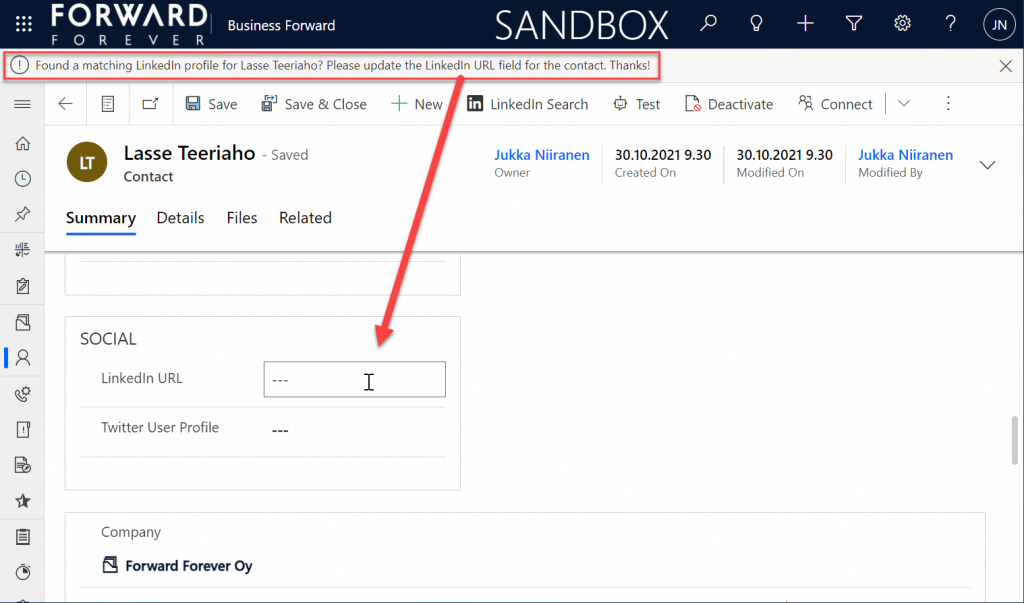The width and height of the screenshot is (1024, 603).
Task: Toggle the hamburger site map menu
Action: point(22,104)
